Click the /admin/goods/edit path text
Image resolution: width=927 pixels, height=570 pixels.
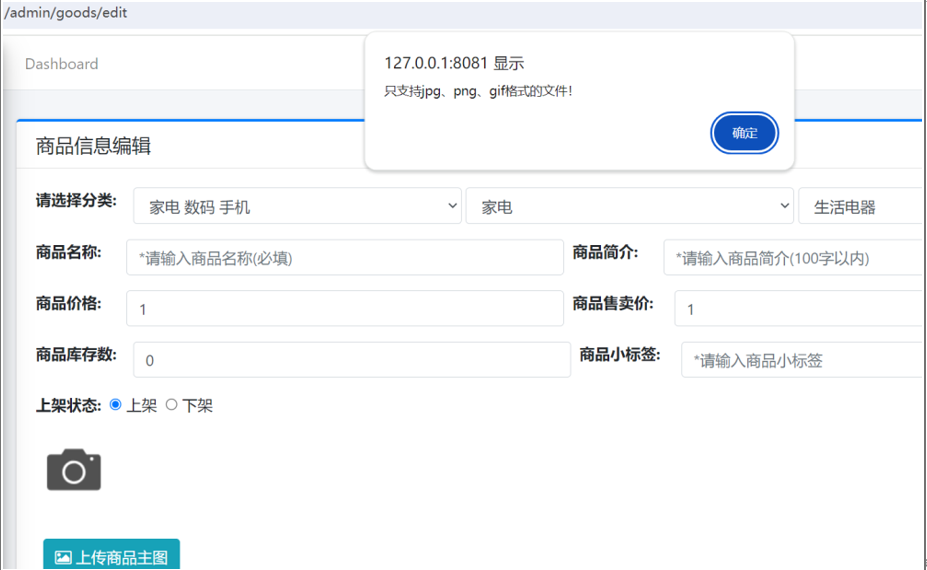[66, 13]
